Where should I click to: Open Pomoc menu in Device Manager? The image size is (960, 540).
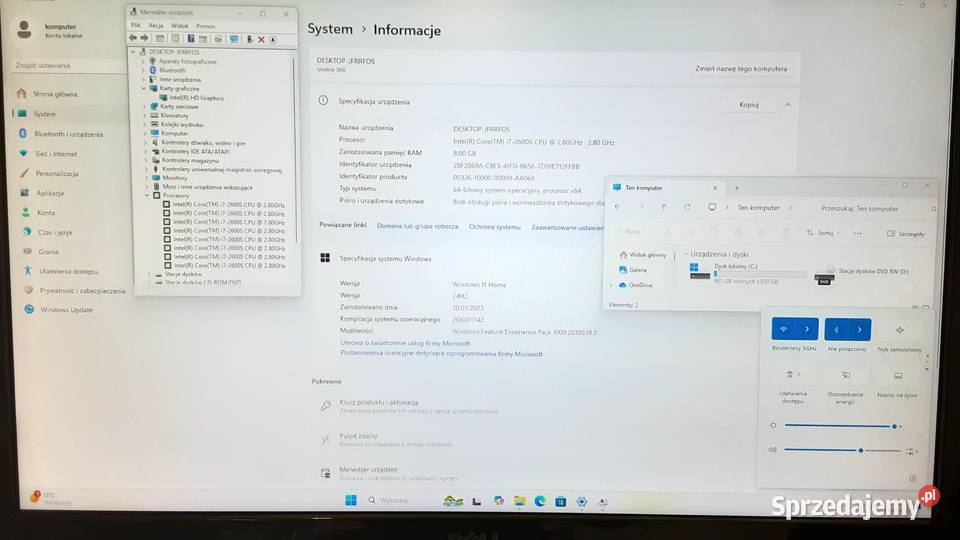coord(206,26)
